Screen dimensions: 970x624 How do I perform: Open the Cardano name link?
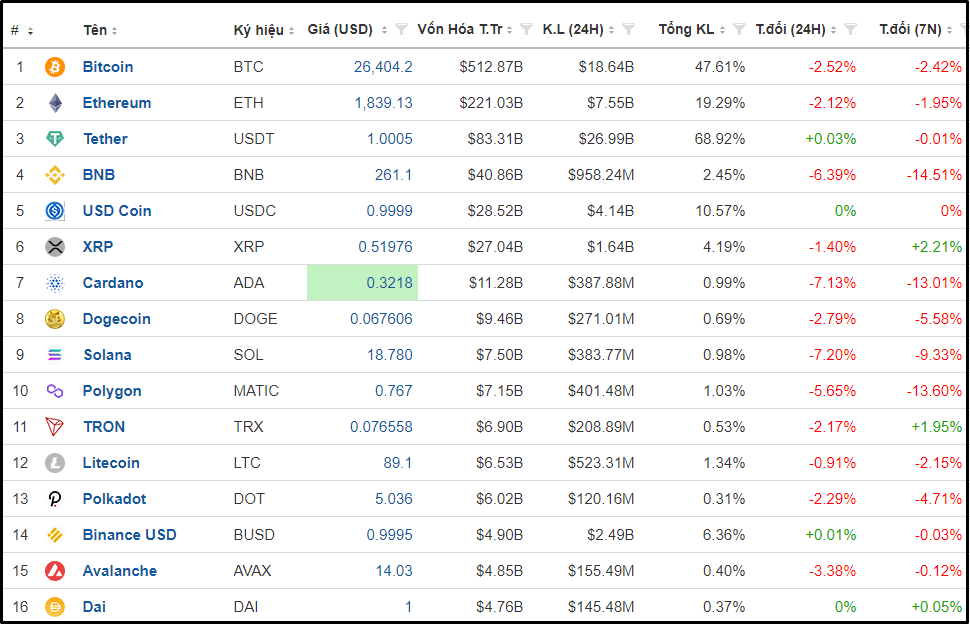(x=112, y=283)
